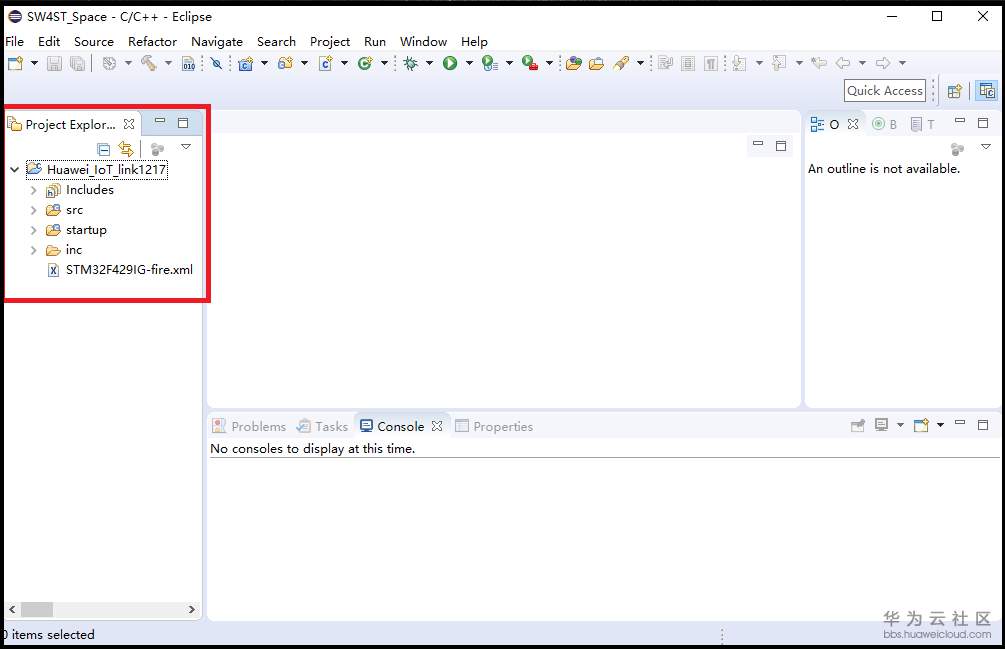Click the Open Task folder icon

pos(596,63)
